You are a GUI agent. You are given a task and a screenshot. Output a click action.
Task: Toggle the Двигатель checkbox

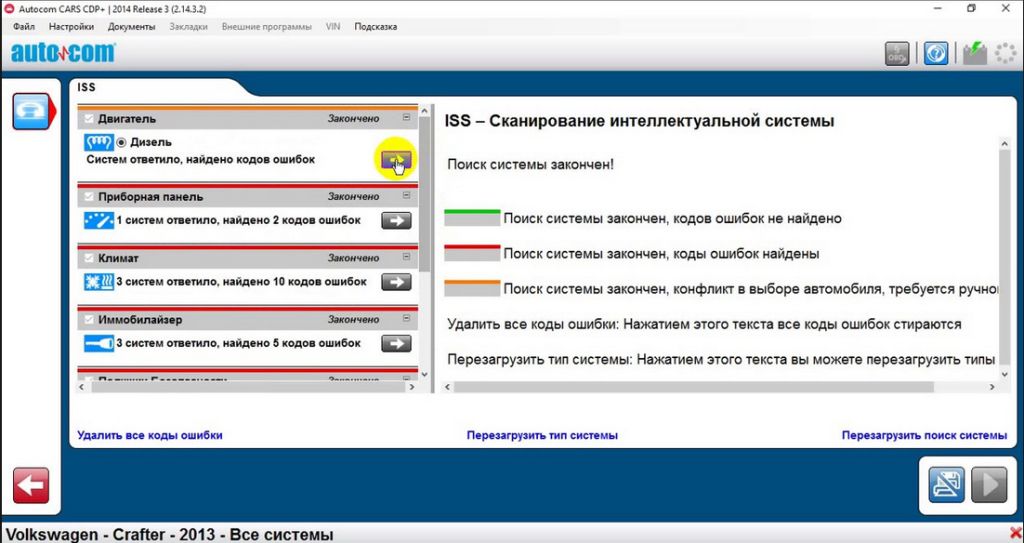(89, 119)
